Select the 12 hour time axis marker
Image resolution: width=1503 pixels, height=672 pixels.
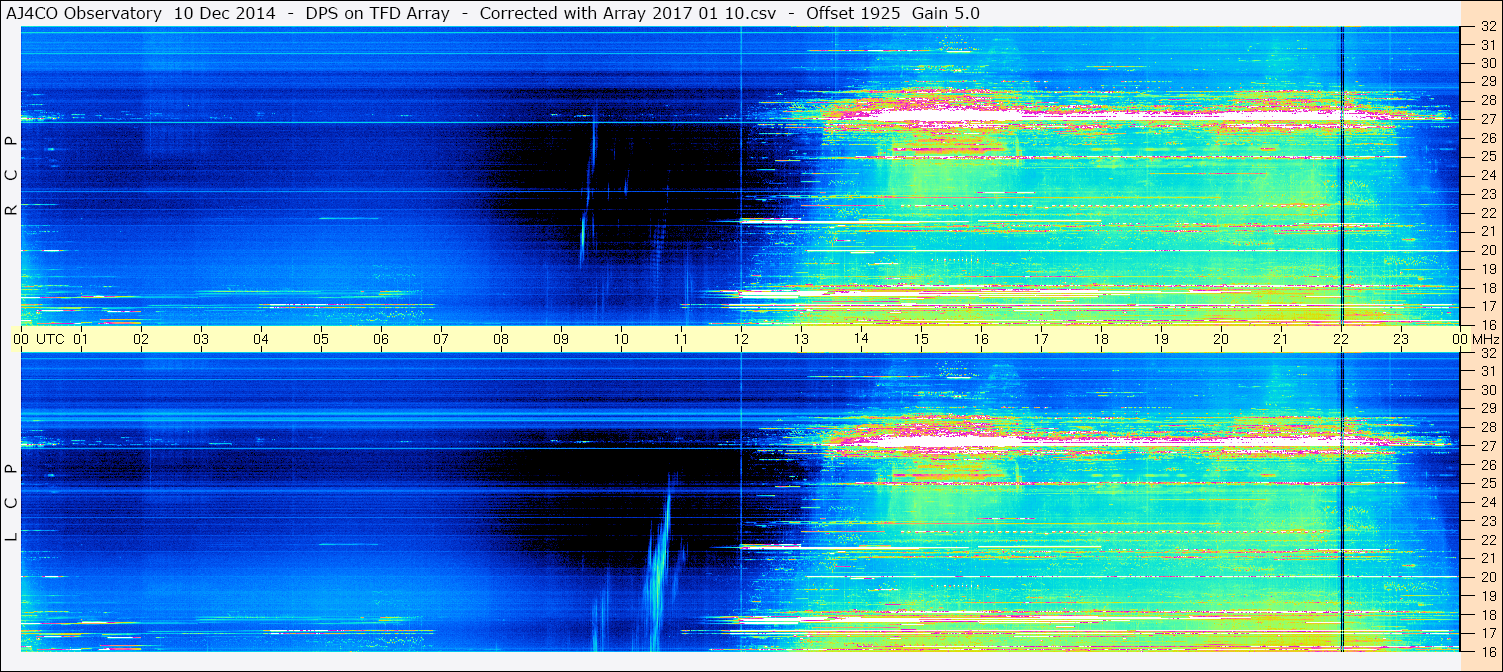point(741,339)
